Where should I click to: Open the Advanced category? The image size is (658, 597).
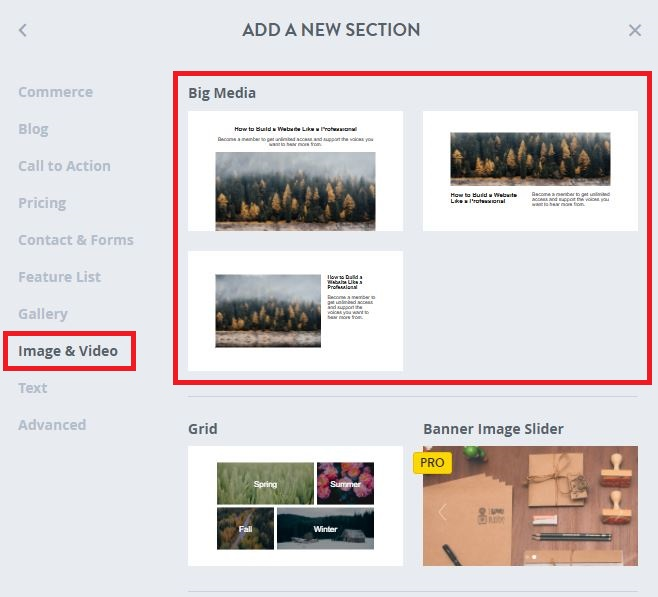[52, 425]
